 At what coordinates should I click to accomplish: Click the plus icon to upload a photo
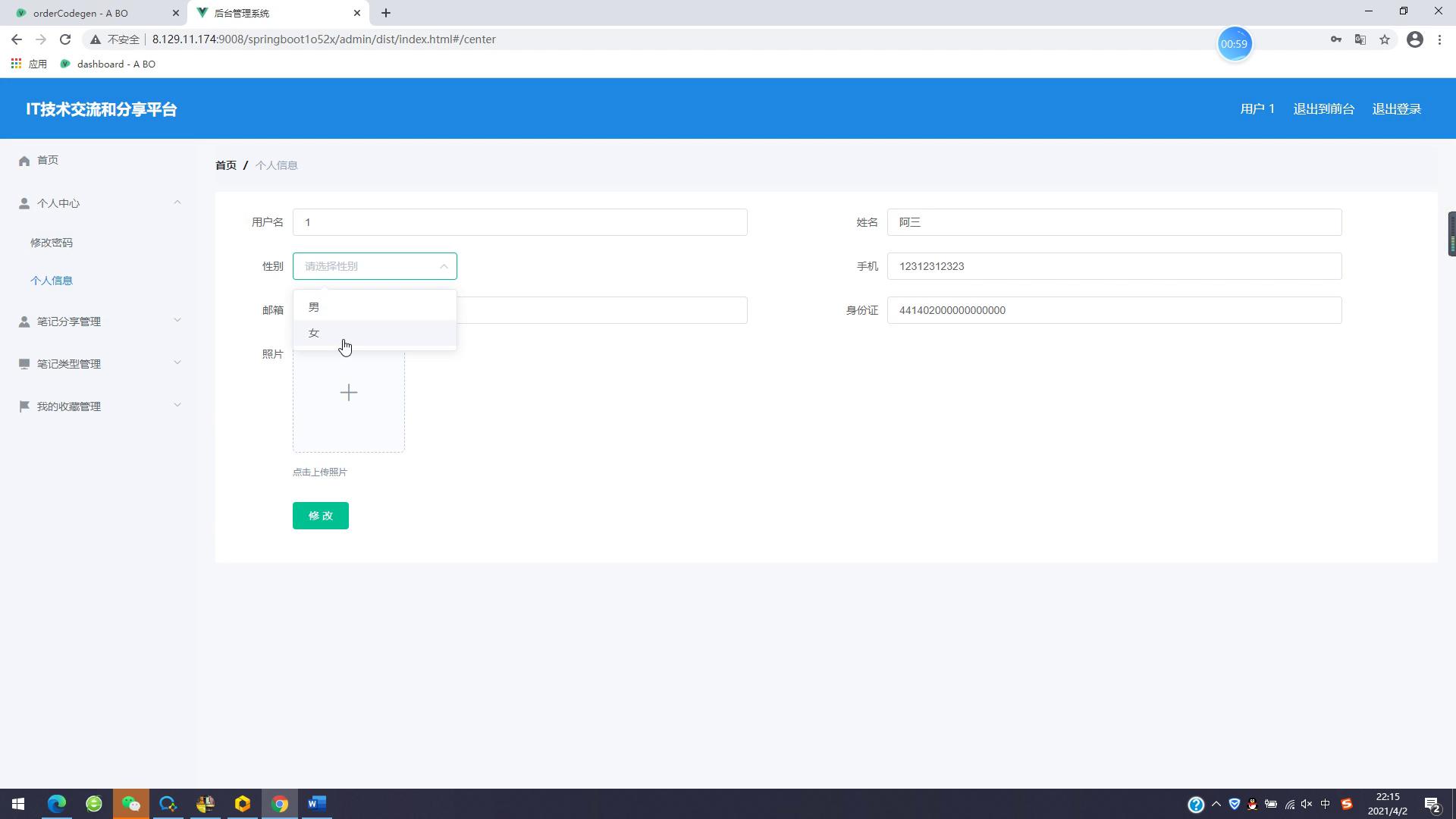tap(348, 393)
